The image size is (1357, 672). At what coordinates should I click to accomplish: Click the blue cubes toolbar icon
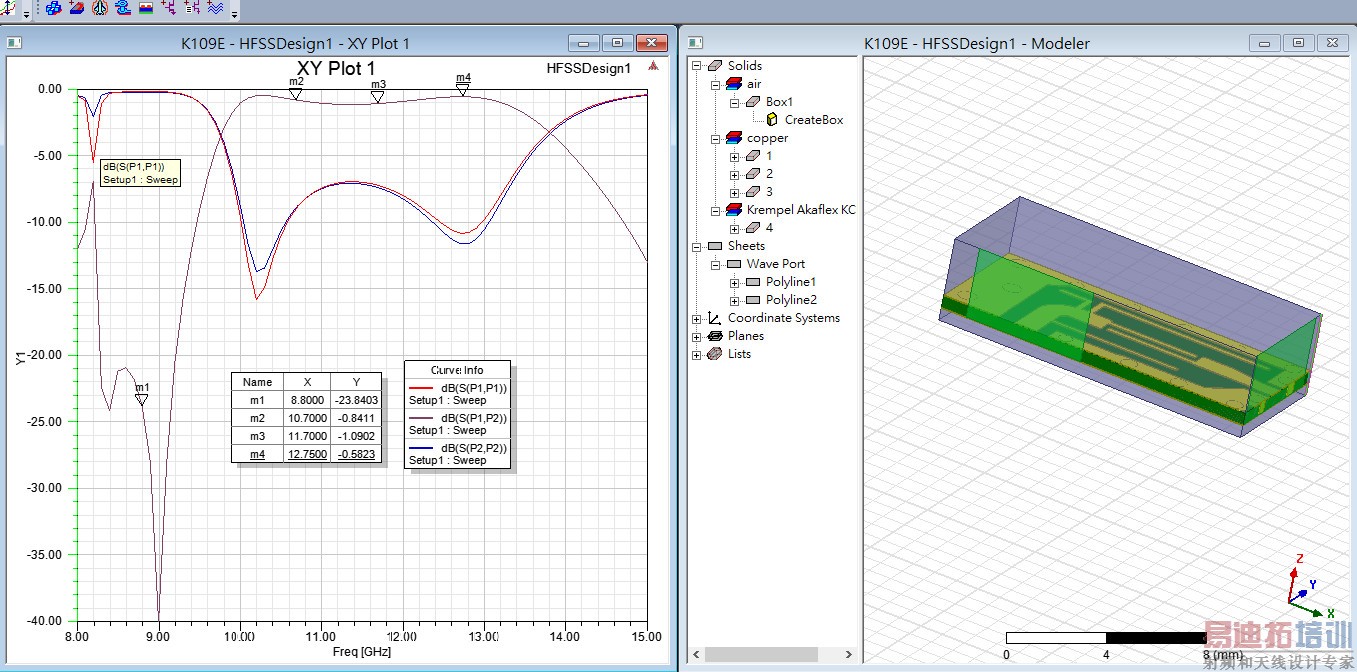point(52,8)
